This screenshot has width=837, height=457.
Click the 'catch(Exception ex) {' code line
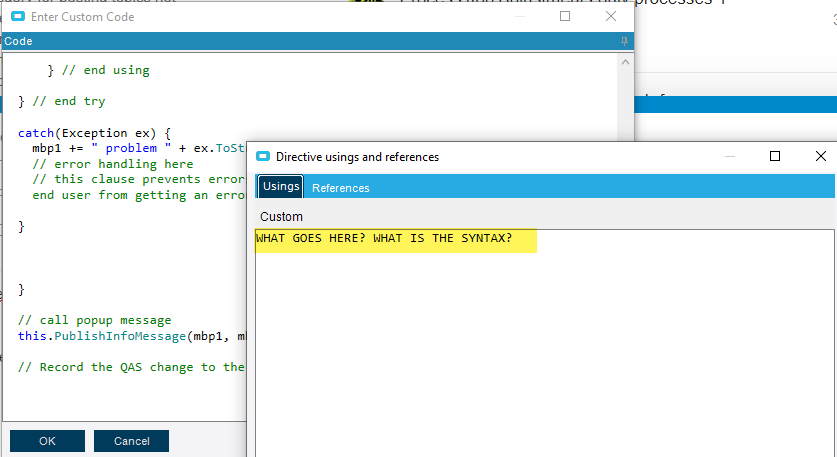(94, 133)
